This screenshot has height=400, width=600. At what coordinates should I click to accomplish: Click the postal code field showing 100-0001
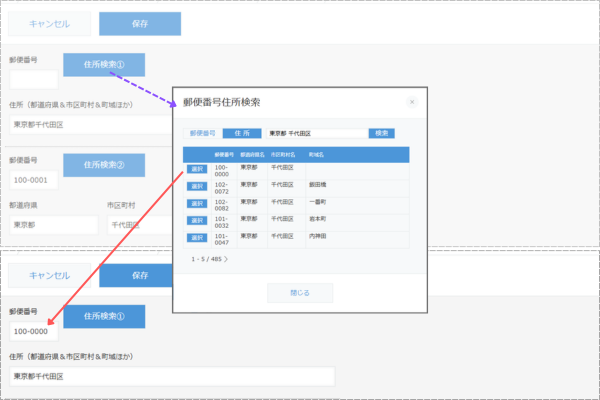[33, 180]
